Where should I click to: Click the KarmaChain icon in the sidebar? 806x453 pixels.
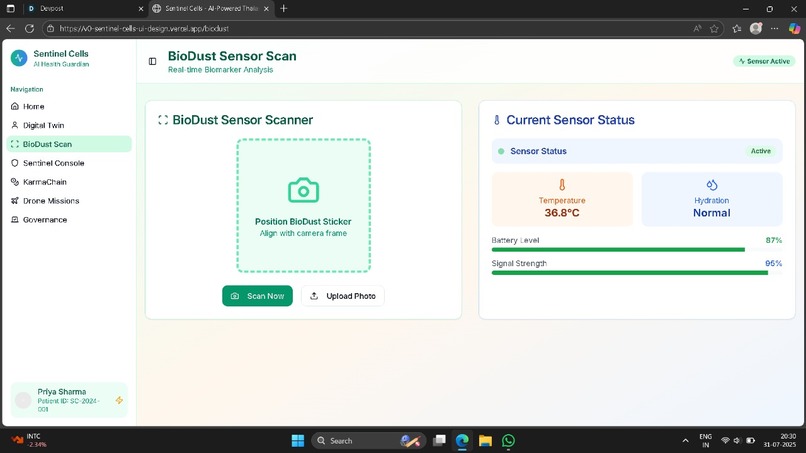(14, 182)
